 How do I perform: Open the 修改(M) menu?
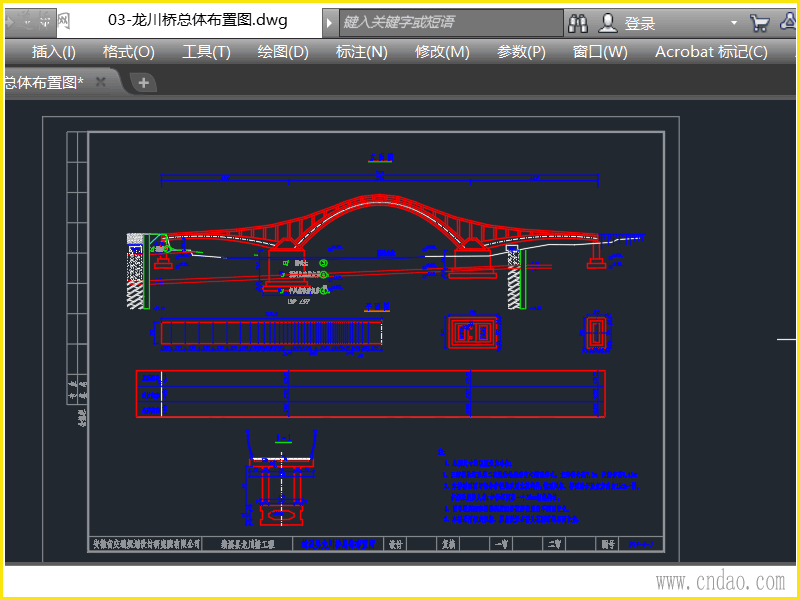coord(442,52)
